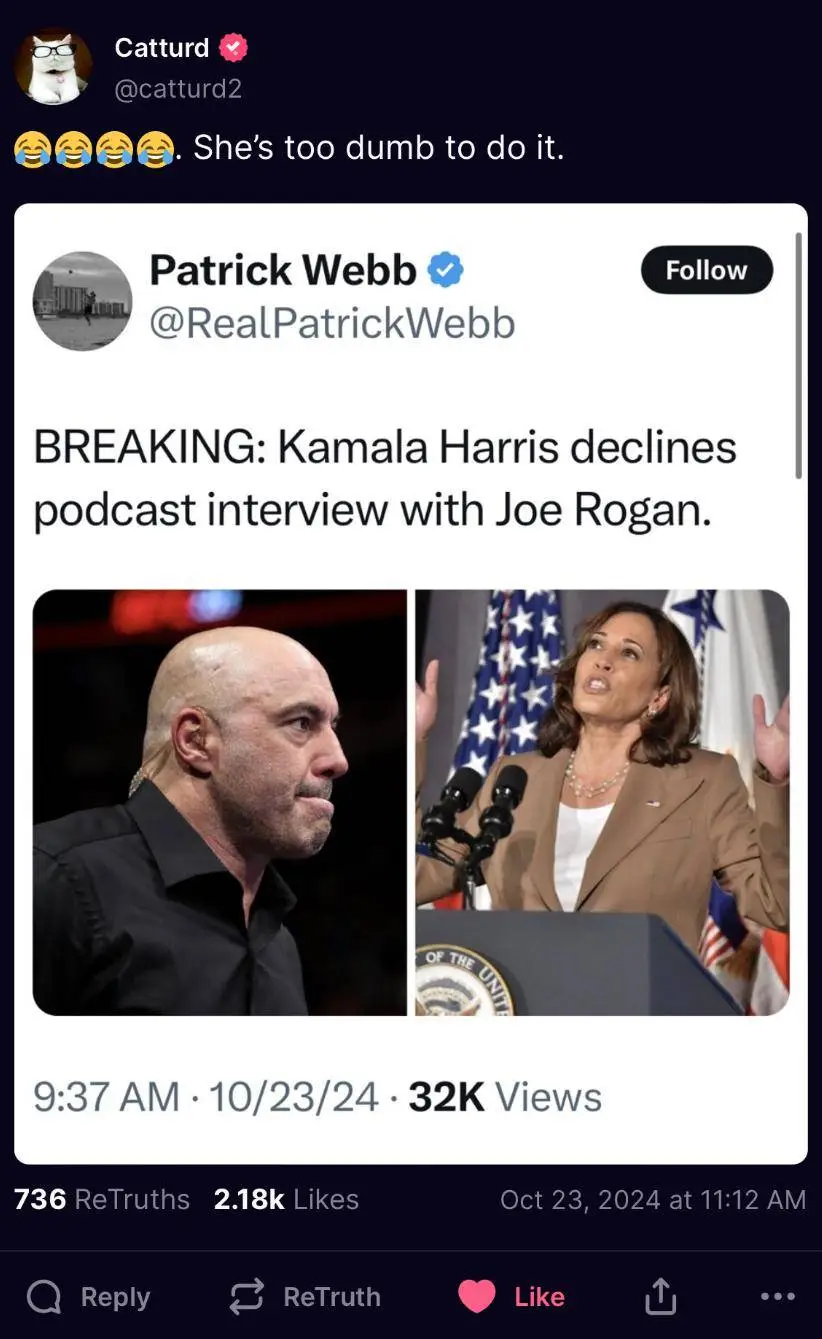
Task: Open the three-dot more options menu
Action: pos(777,1296)
